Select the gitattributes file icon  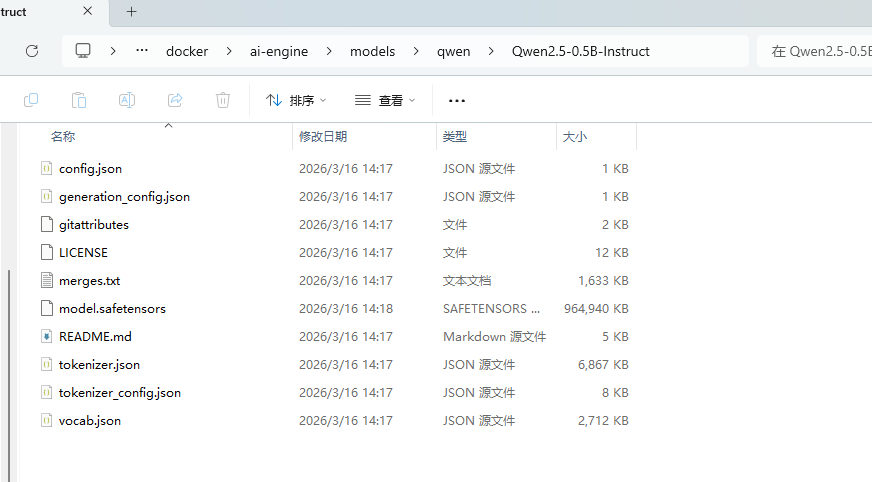coord(47,225)
